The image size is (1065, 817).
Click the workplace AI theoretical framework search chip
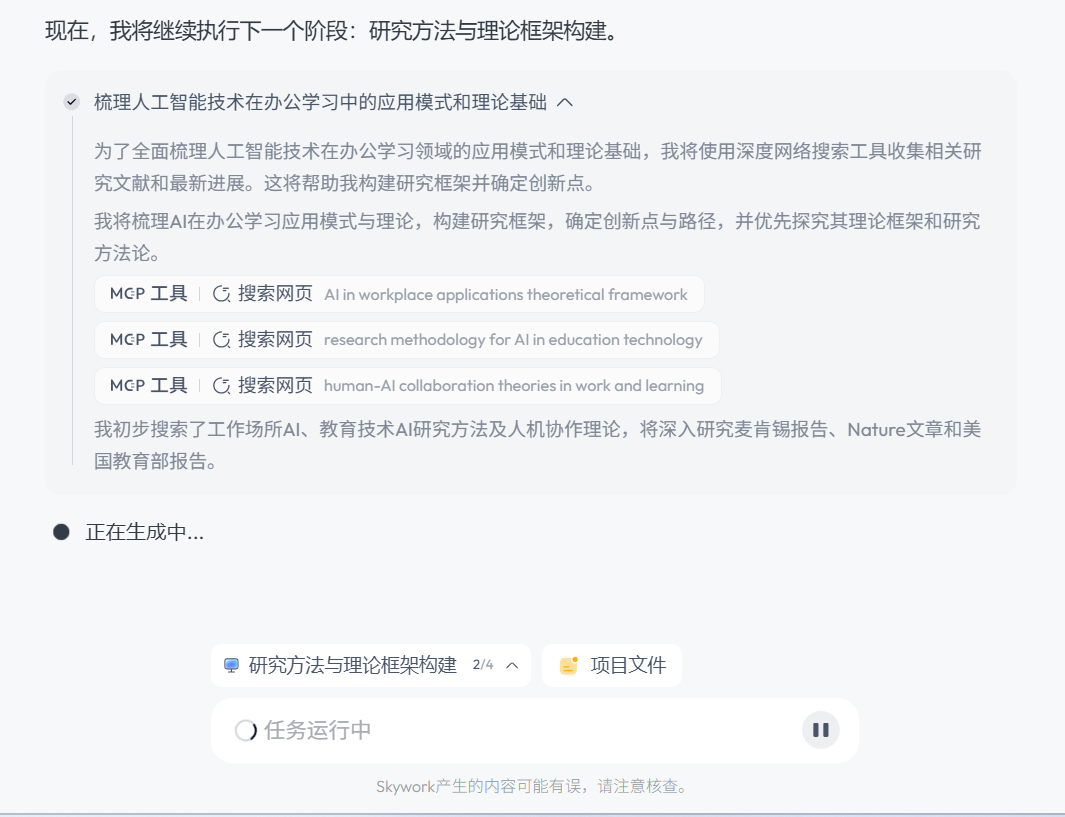click(400, 294)
